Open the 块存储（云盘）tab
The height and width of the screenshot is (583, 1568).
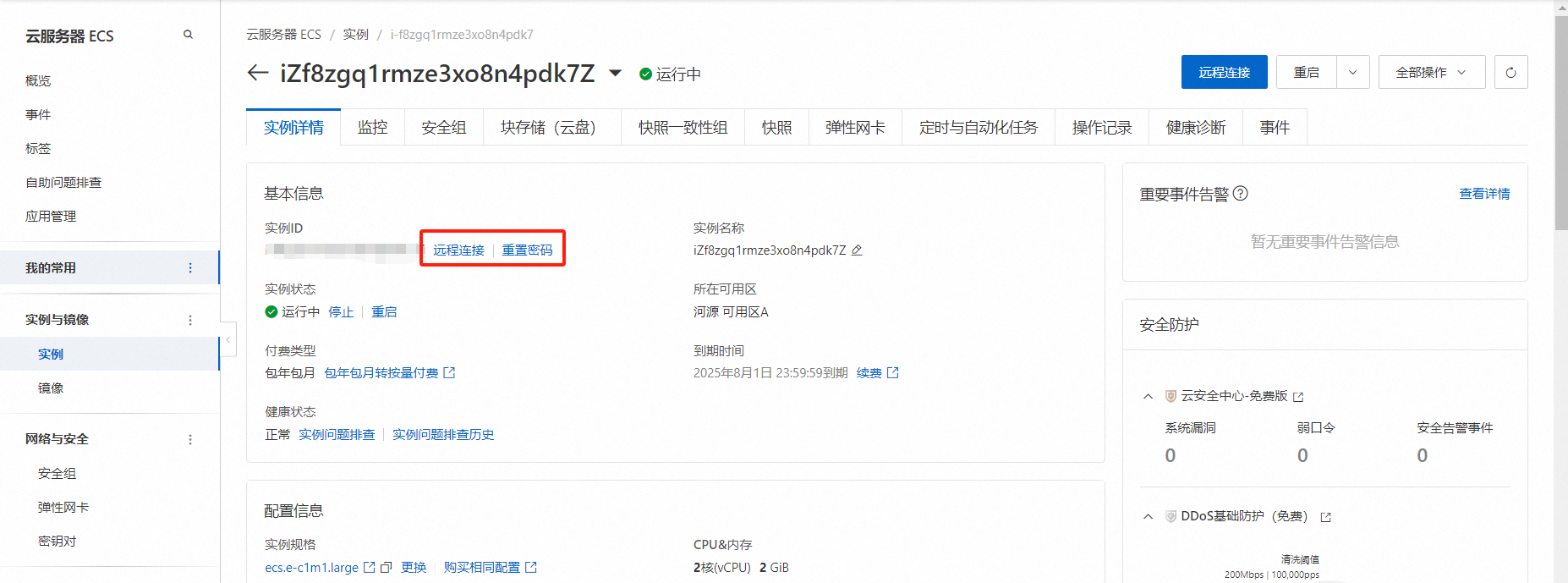(551, 127)
